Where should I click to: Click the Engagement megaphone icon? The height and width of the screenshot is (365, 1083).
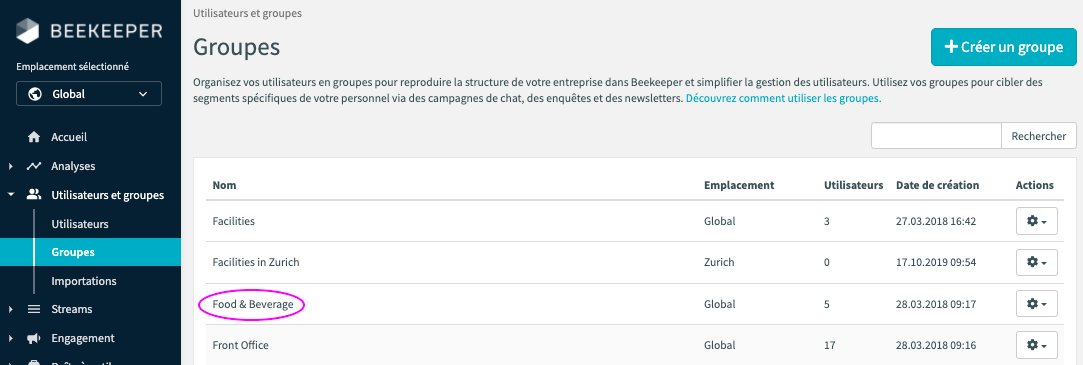coord(34,338)
